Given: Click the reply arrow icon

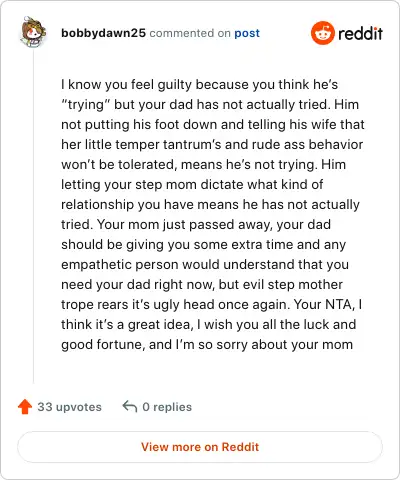Looking at the screenshot, I should click(x=130, y=406).
